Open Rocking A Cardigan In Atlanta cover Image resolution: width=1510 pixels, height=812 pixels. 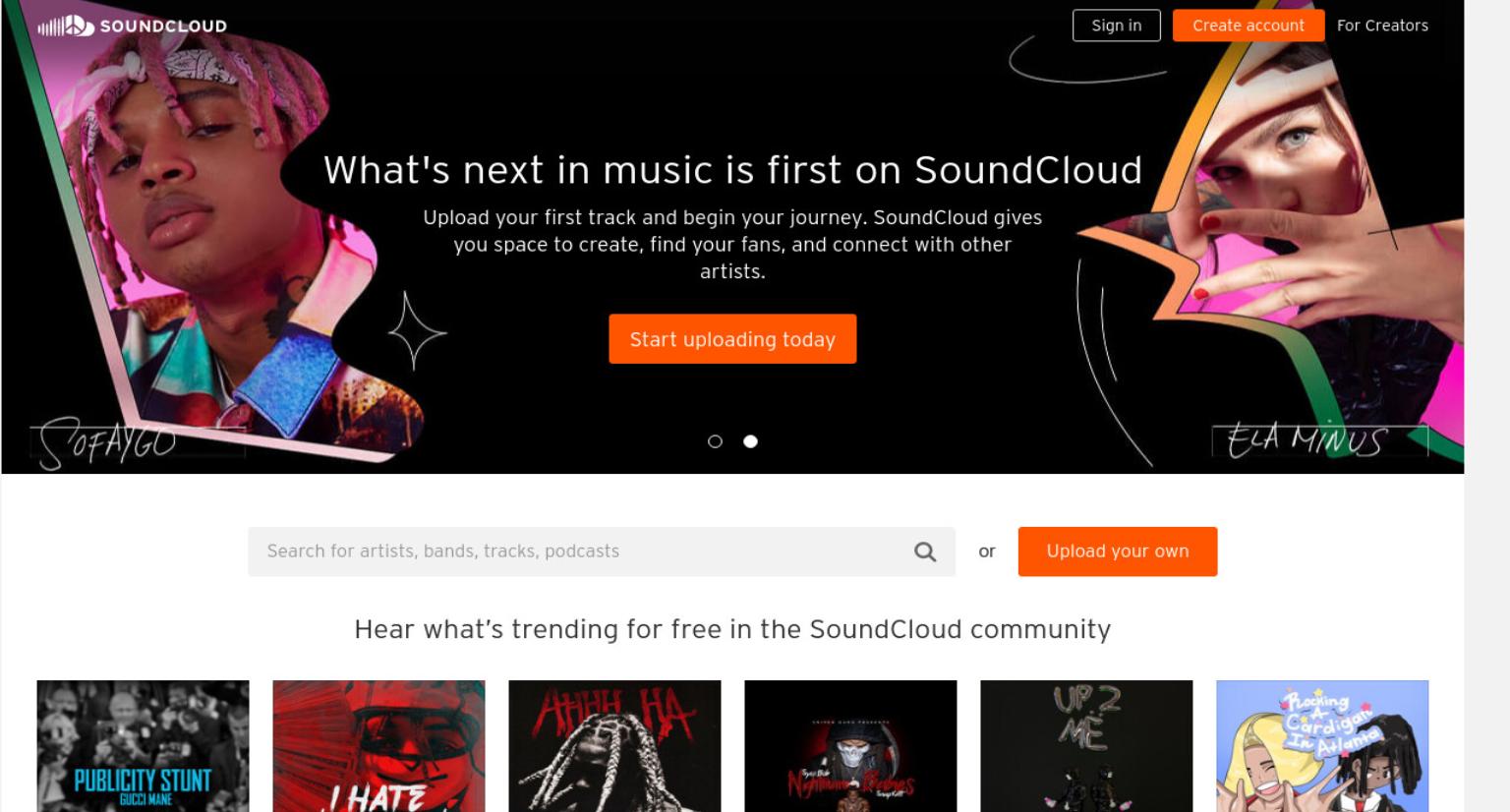pyautogui.click(x=1322, y=746)
